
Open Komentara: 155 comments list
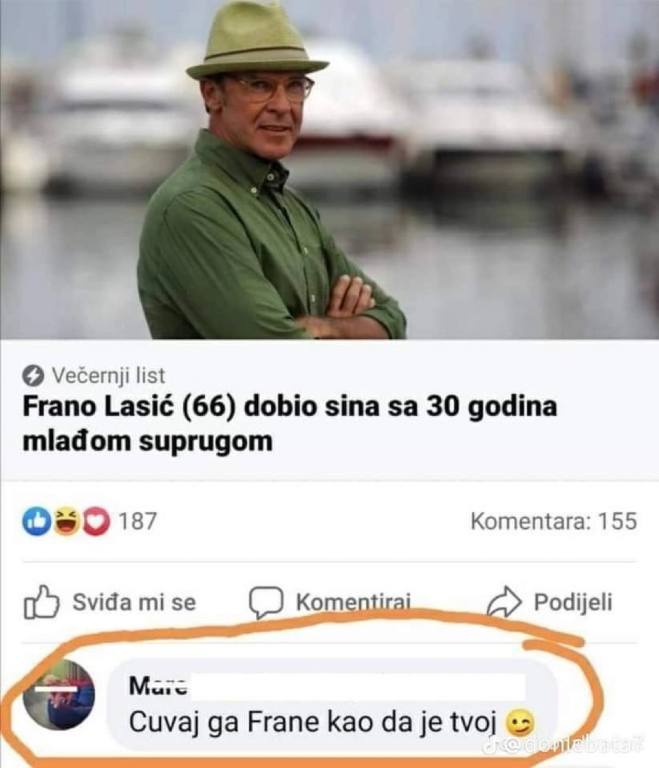coord(554,521)
